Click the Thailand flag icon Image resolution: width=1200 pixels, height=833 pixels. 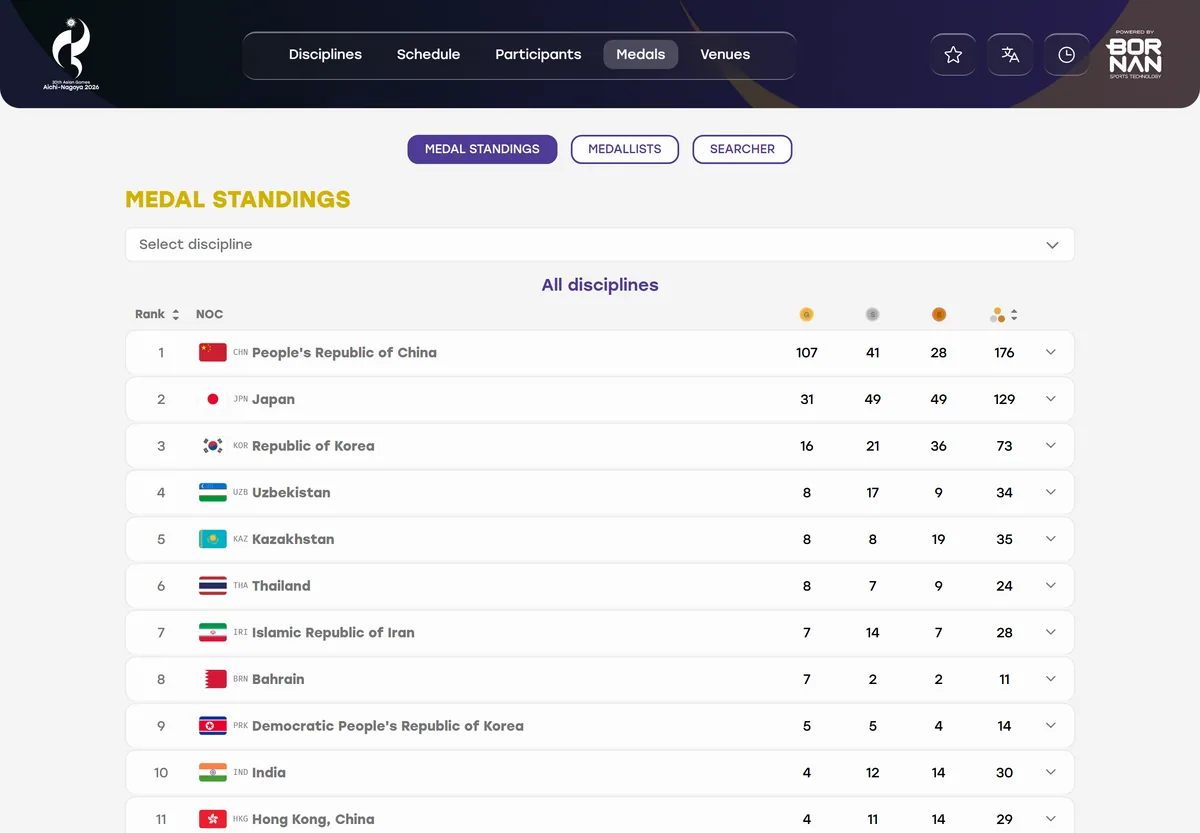pos(213,586)
